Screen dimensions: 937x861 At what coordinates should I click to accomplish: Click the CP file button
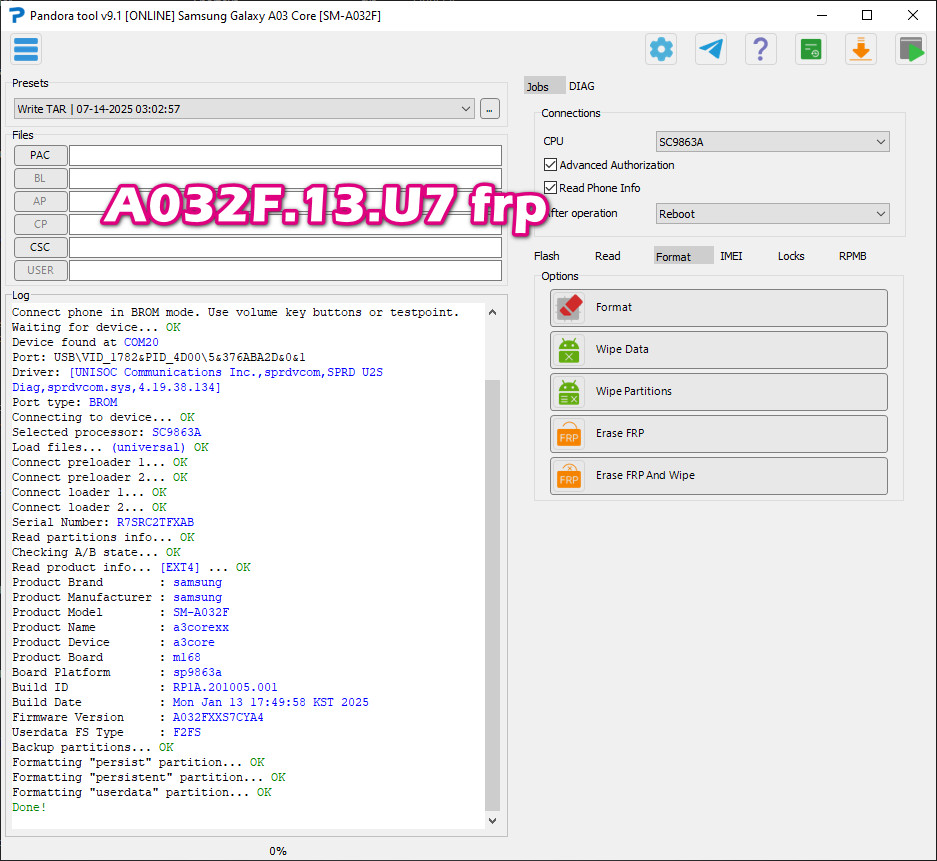tap(40, 224)
